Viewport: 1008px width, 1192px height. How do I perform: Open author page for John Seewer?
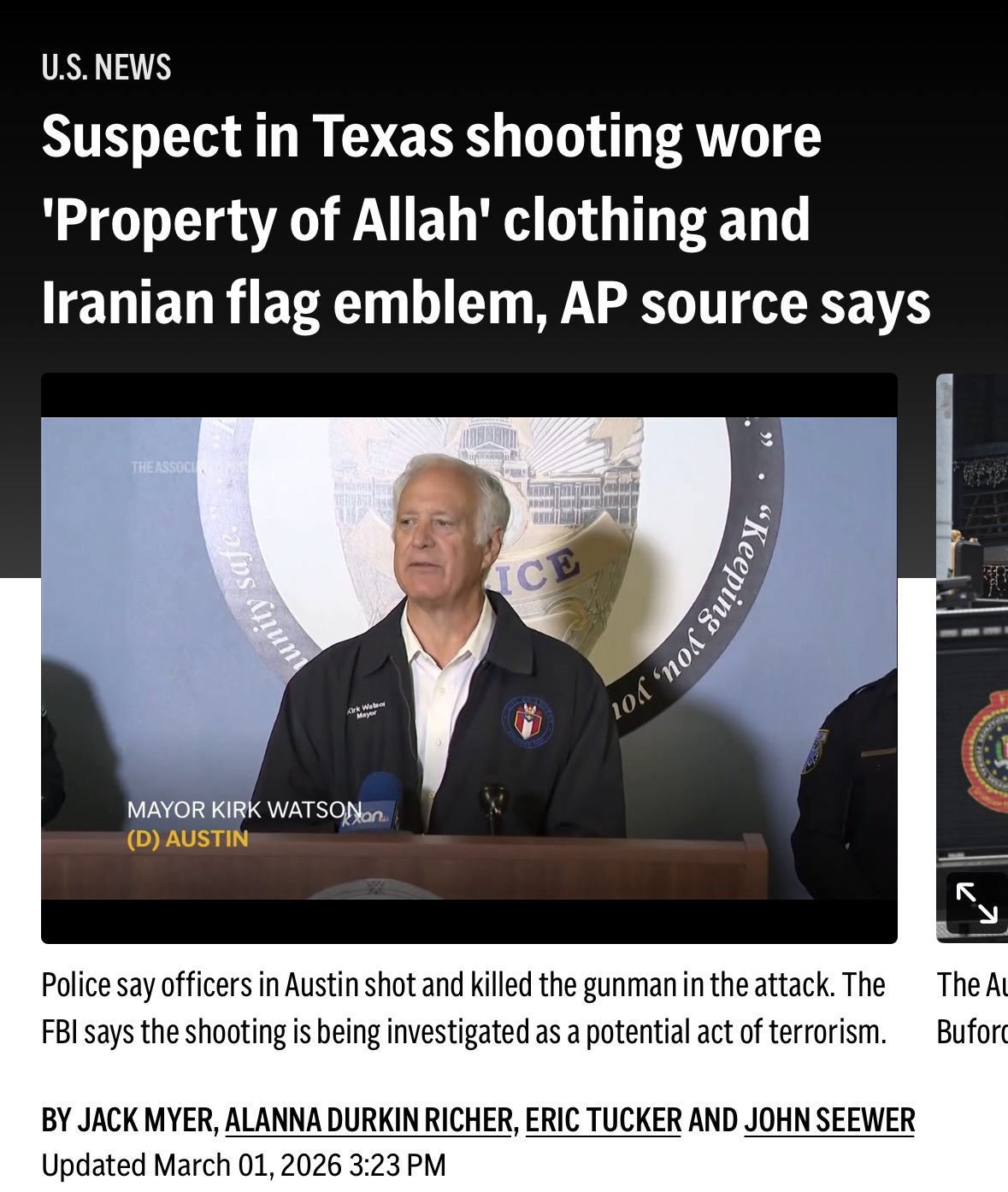829,1120
